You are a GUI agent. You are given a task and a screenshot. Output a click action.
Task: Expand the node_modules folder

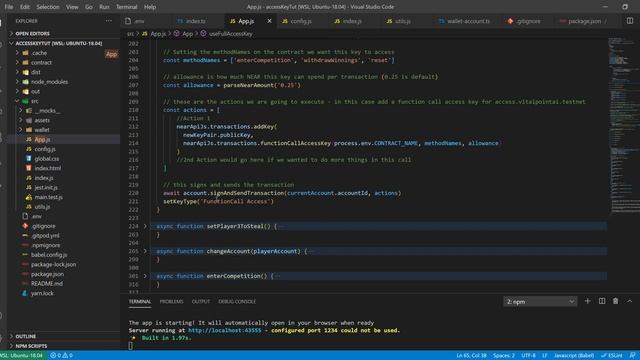49,82
